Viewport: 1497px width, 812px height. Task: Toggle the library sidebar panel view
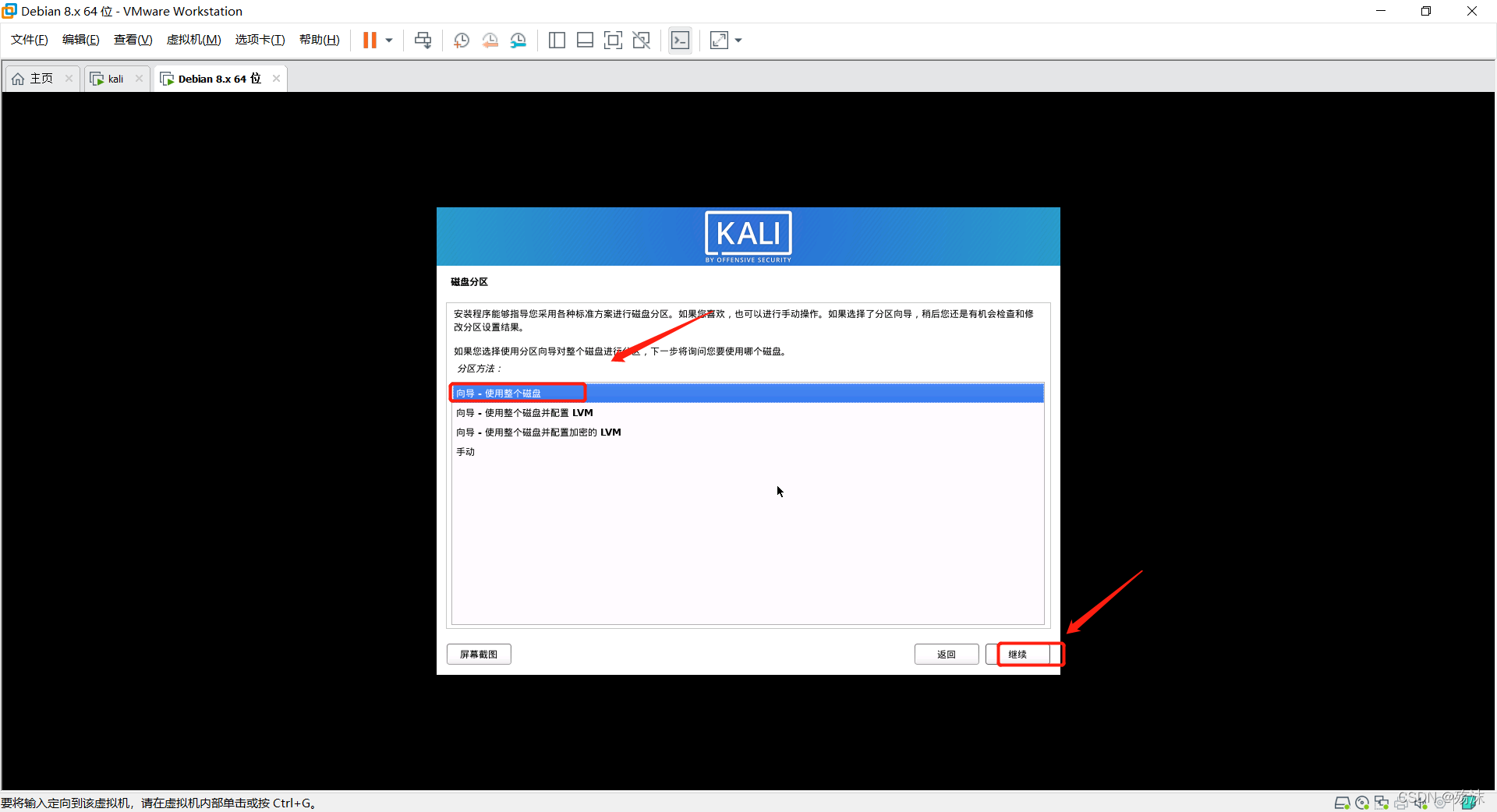pos(557,41)
